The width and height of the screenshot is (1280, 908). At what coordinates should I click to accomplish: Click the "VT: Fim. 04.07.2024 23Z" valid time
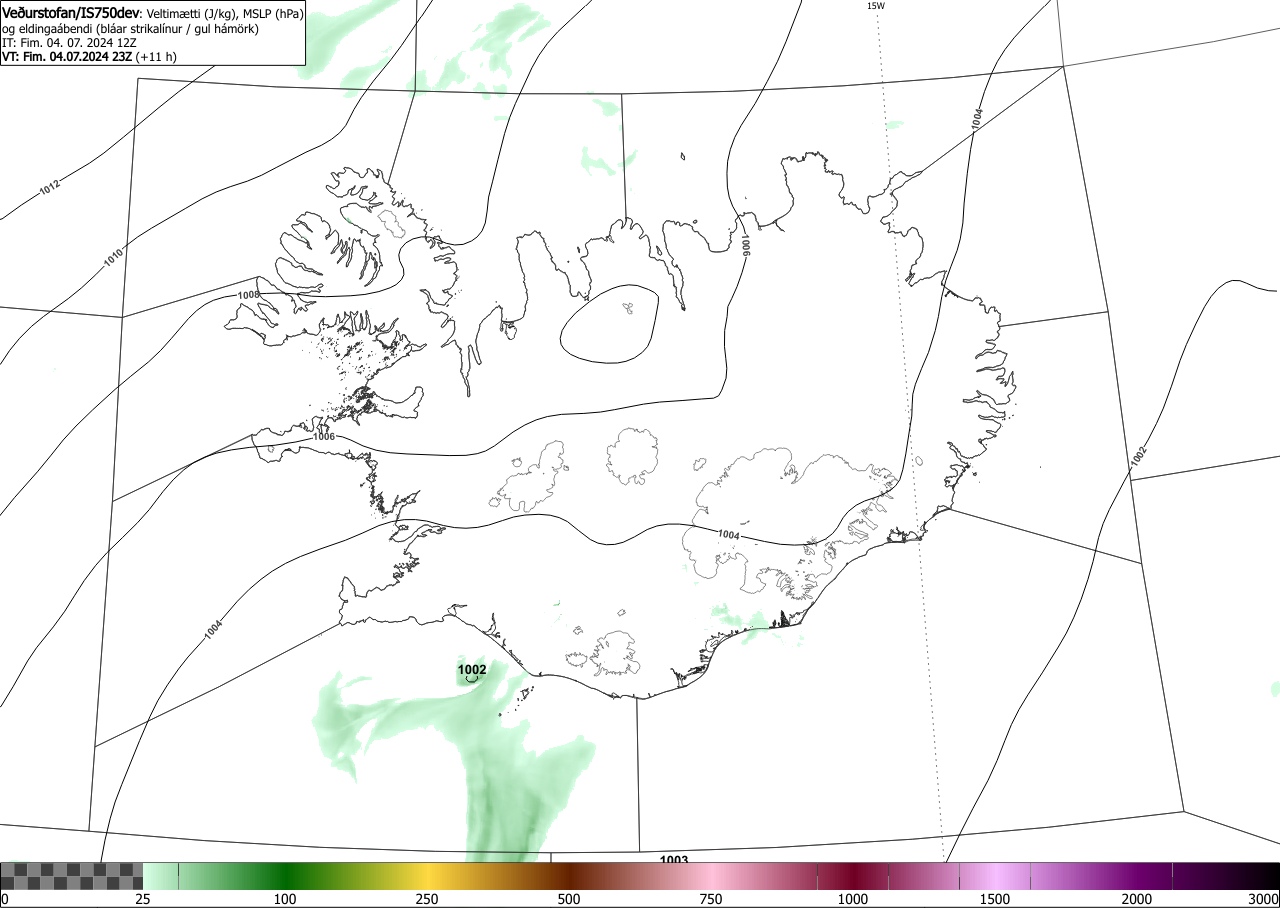pyautogui.click(x=67, y=56)
